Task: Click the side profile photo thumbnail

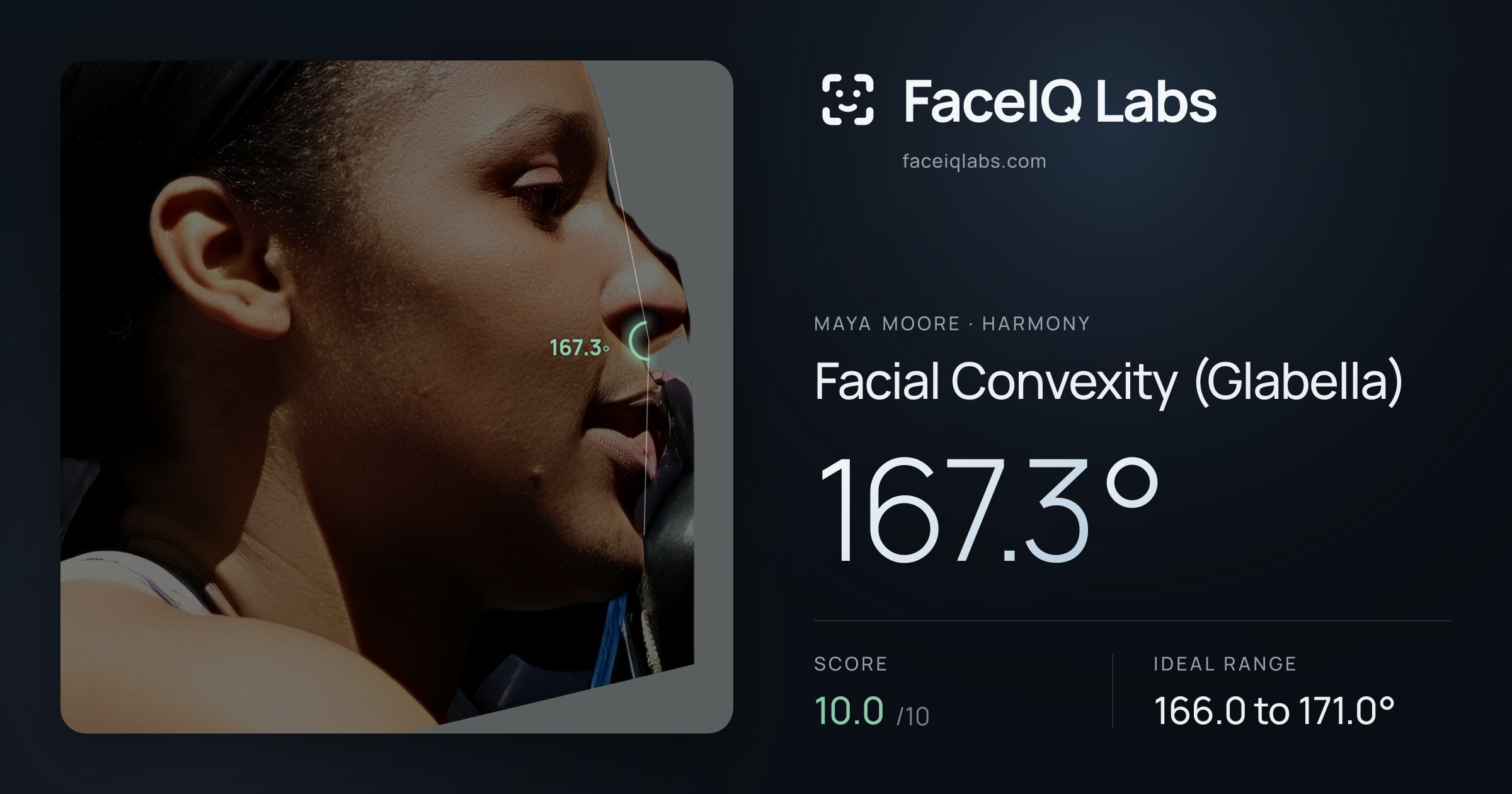Action: point(397,397)
